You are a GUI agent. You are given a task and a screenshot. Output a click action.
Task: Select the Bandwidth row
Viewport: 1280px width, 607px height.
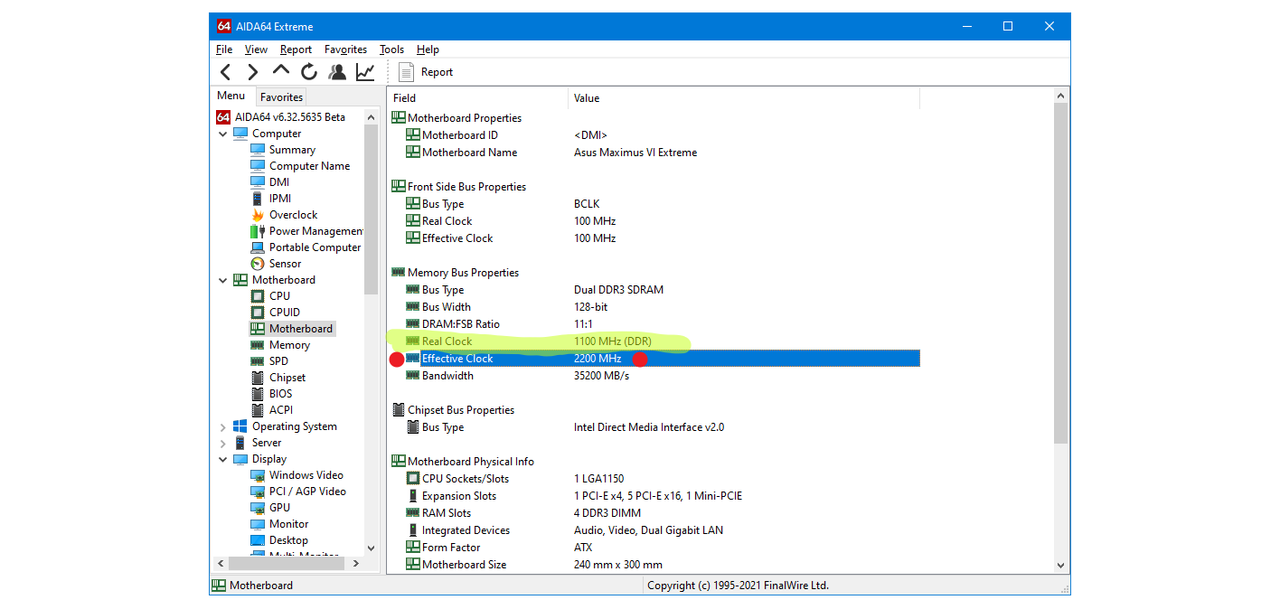coord(654,376)
